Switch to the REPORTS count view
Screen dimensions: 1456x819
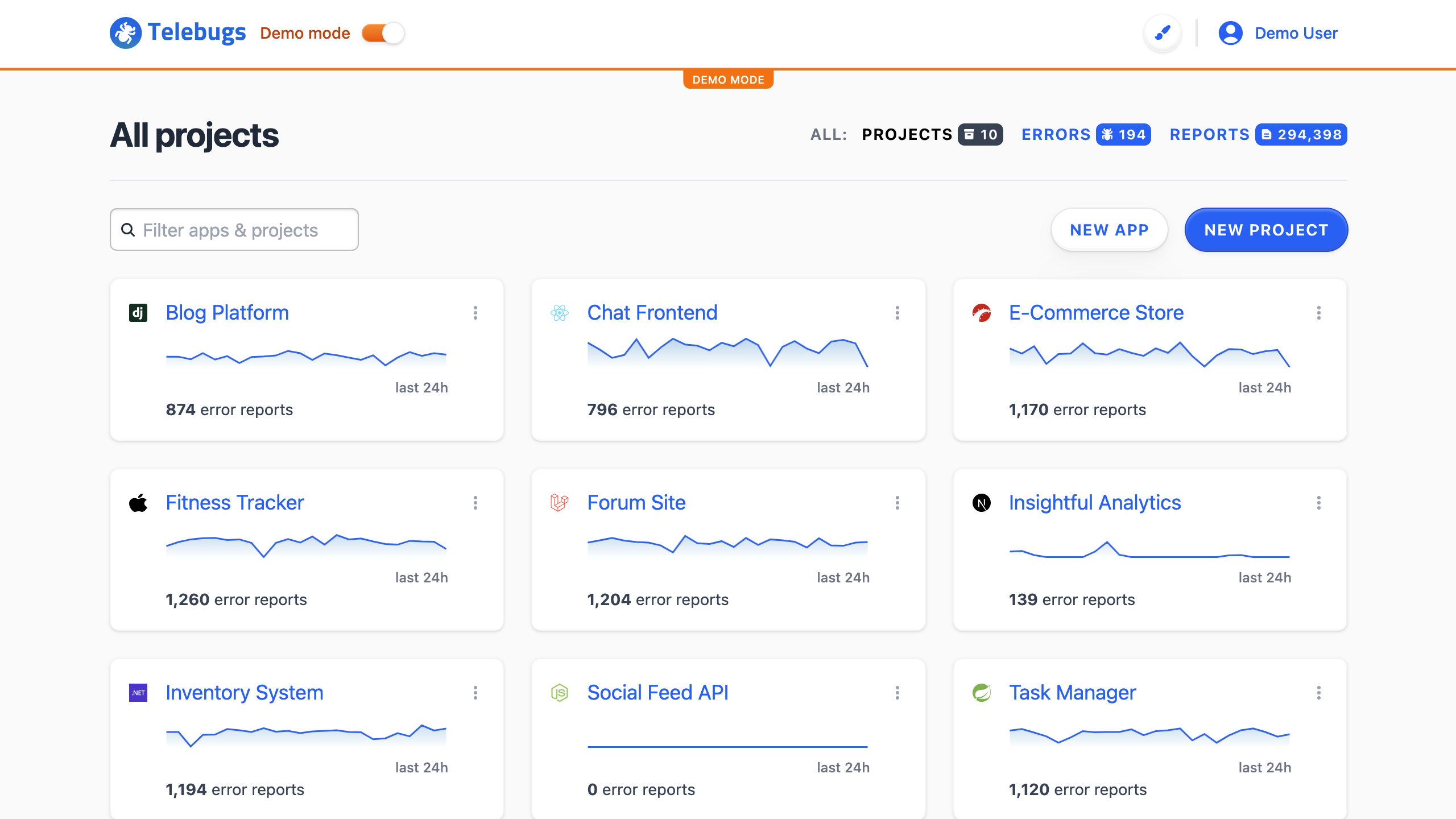[x=1258, y=134]
